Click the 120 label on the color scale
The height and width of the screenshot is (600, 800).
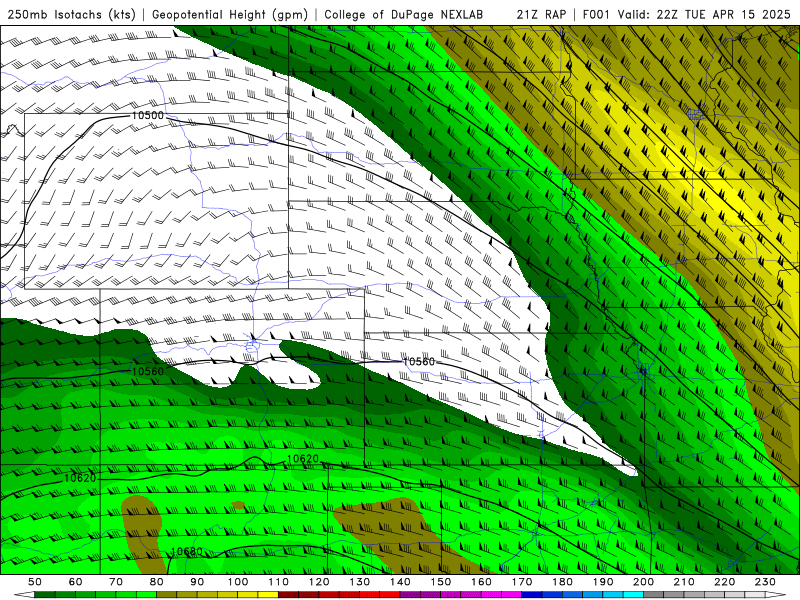point(319,582)
